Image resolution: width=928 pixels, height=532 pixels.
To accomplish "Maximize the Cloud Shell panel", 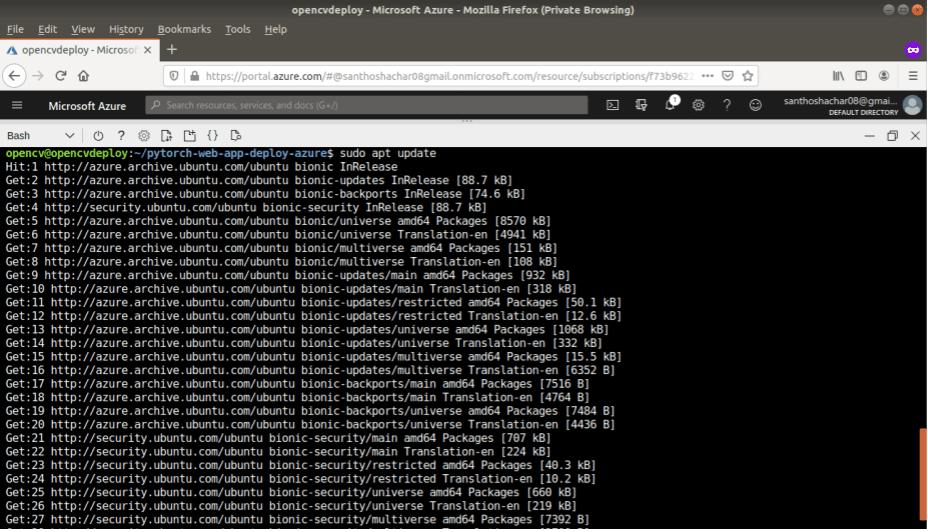I will [892, 136].
